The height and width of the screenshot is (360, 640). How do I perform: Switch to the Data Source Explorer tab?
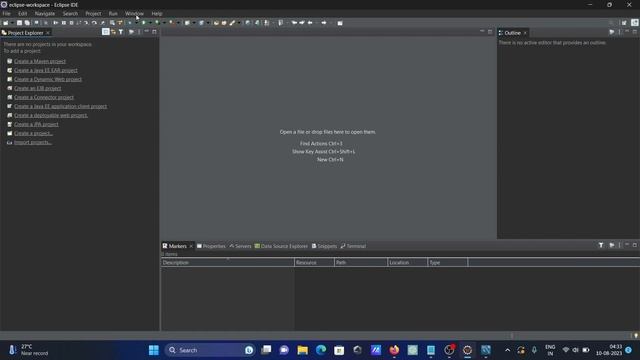tap(281, 246)
